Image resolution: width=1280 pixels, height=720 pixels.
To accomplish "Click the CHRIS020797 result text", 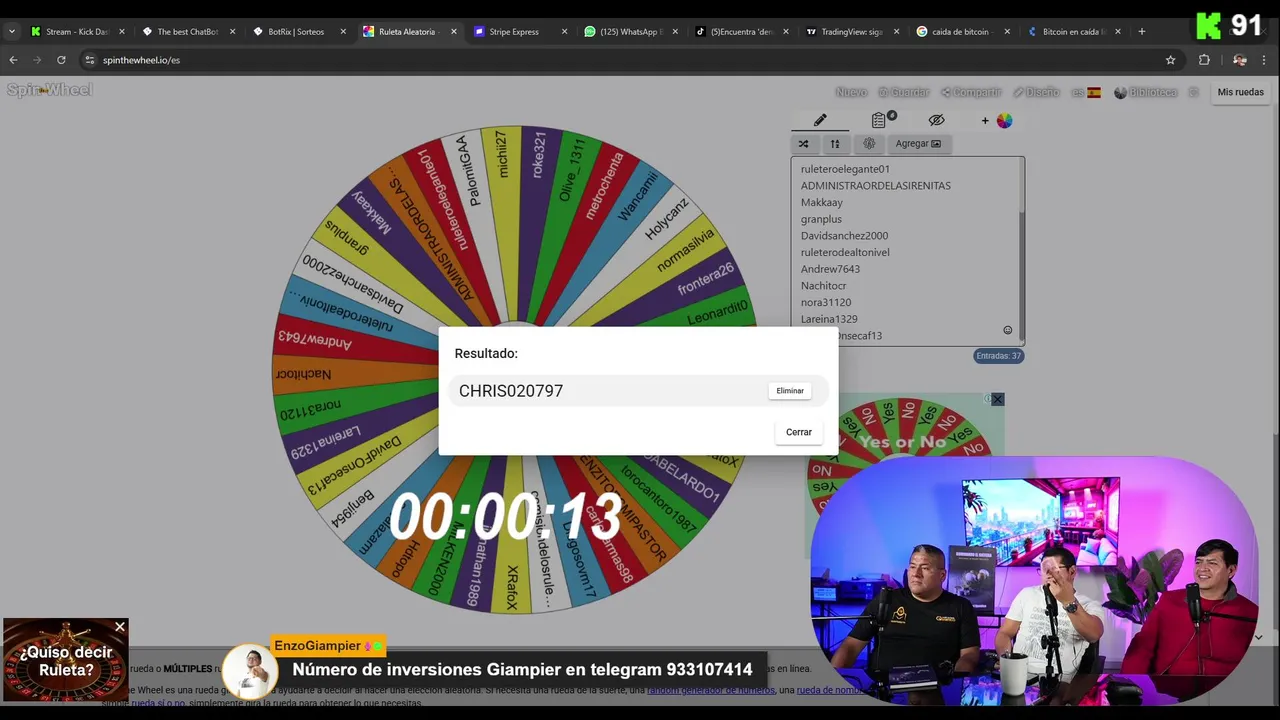I will (511, 391).
